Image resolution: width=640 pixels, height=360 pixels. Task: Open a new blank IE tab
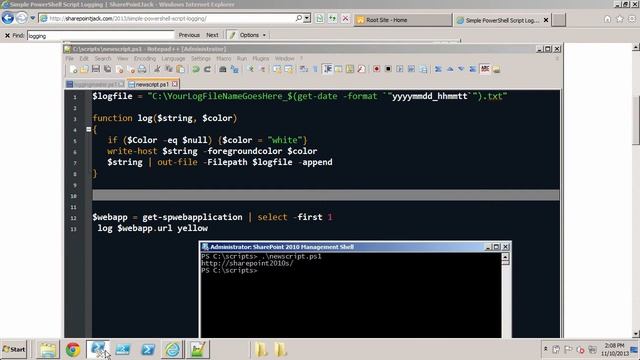tap(559, 20)
